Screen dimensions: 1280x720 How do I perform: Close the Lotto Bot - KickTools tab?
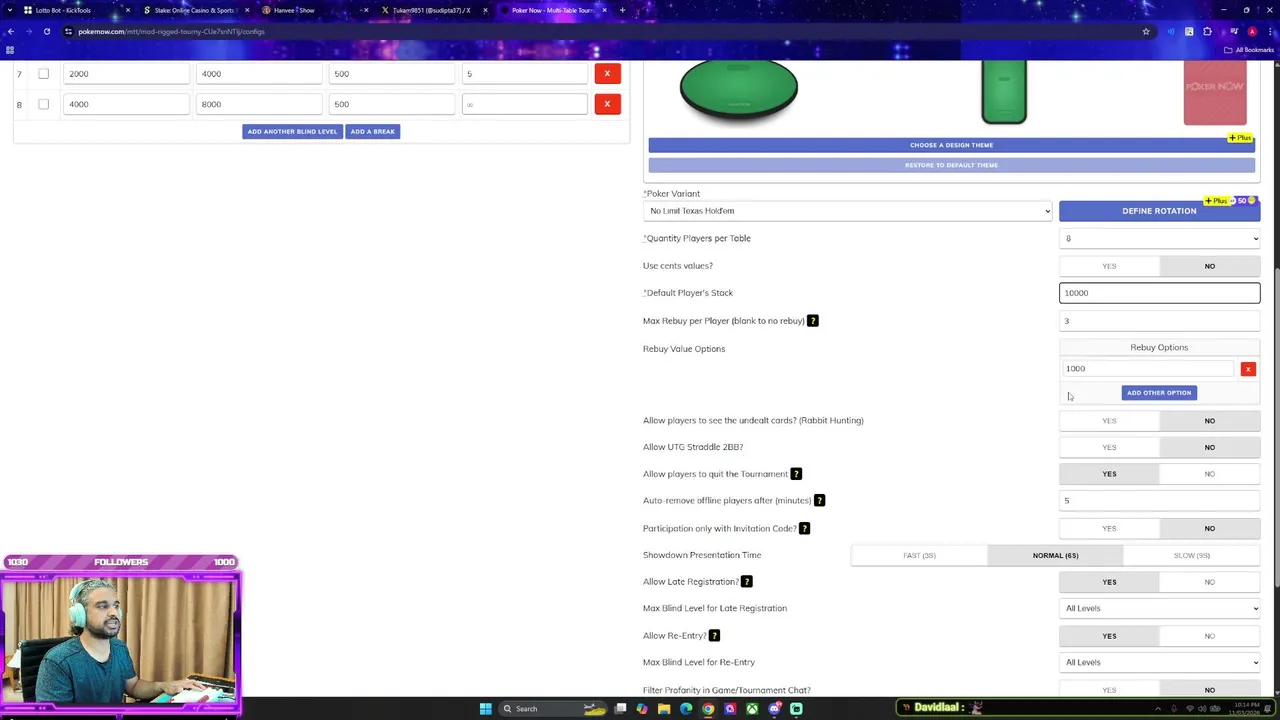(127, 10)
